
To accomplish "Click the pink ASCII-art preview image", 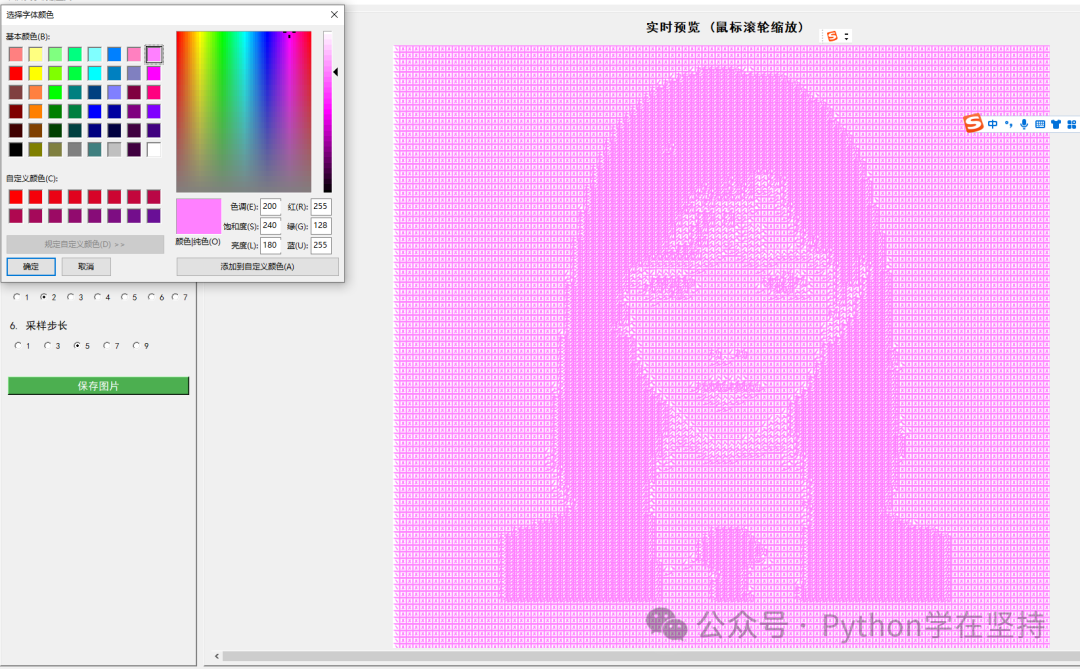I will pyautogui.click(x=721, y=347).
